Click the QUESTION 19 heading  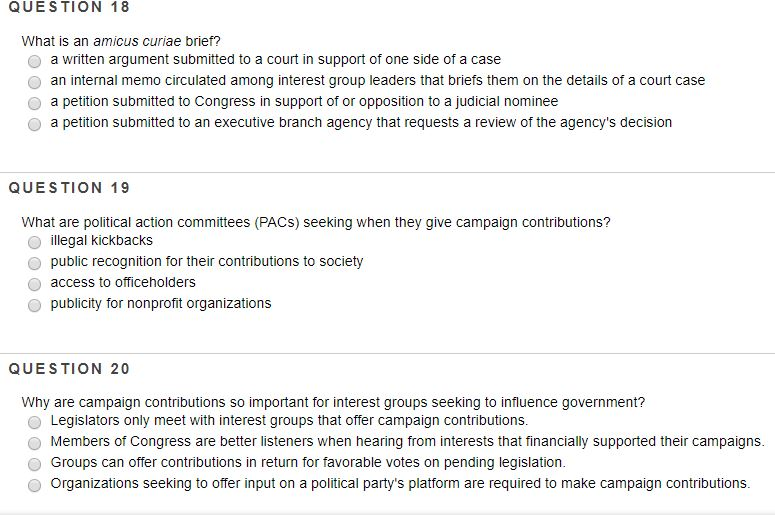pyautogui.click(x=69, y=188)
